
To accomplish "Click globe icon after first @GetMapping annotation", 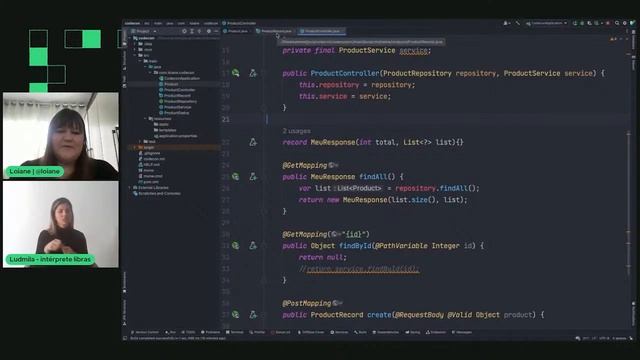I will coord(332,165).
